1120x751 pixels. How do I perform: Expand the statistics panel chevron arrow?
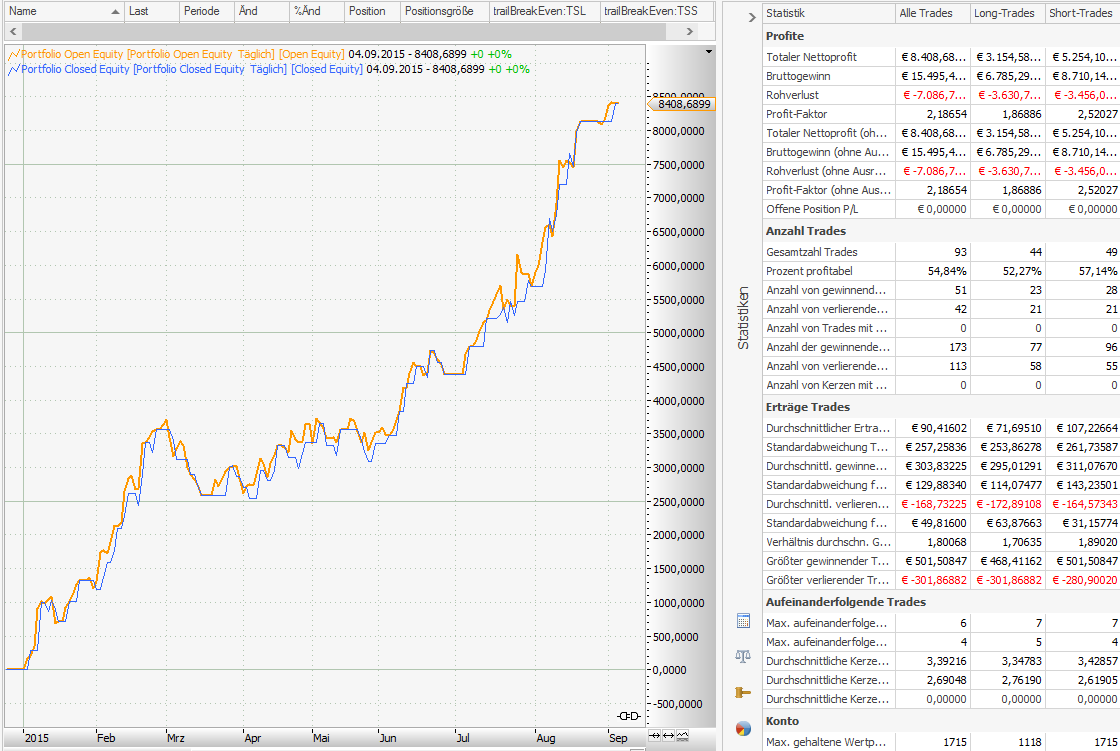pos(752,17)
